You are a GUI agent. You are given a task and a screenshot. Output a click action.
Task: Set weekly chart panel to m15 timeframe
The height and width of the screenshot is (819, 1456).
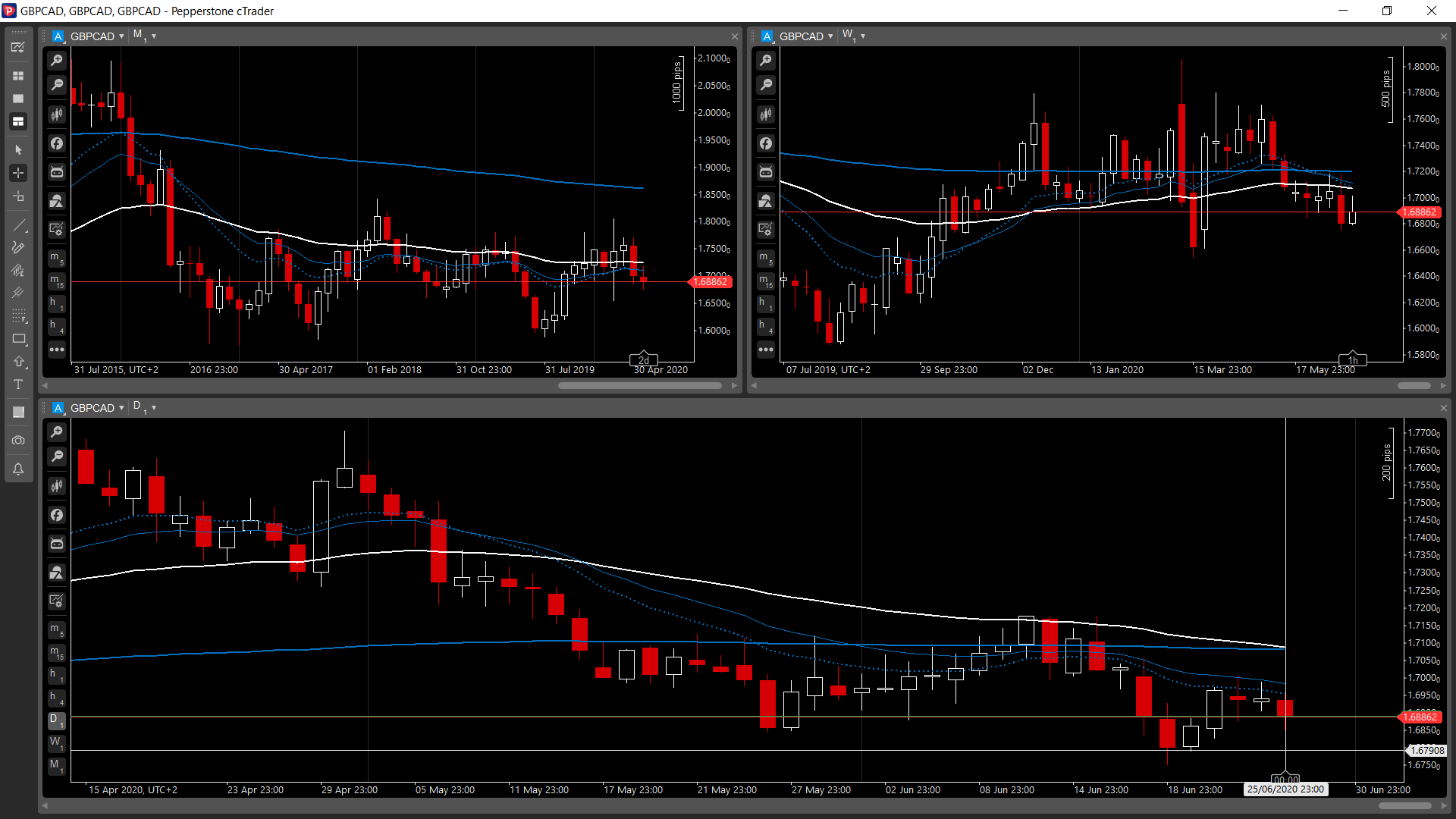[x=766, y=281]
